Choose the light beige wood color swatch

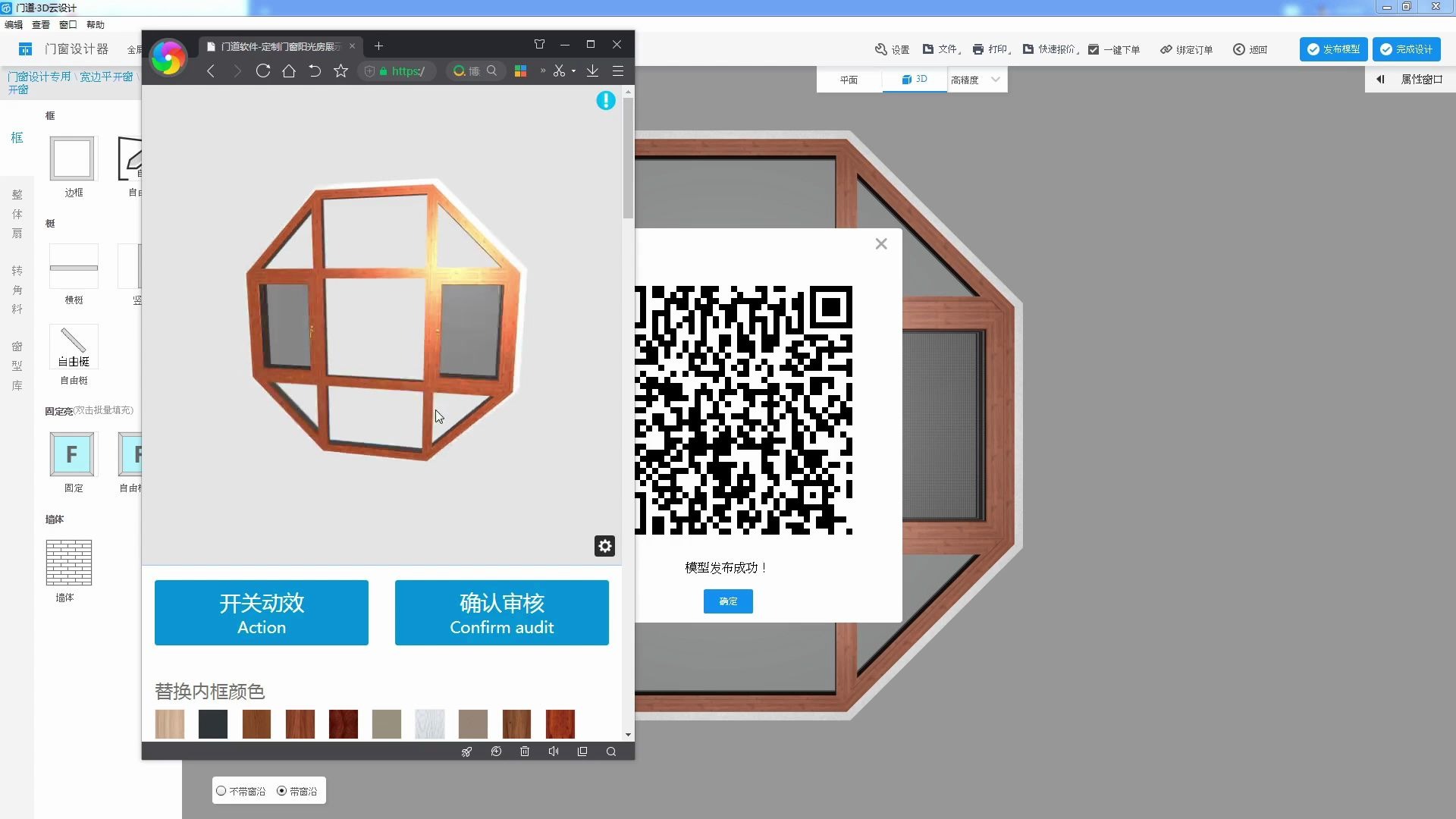point(170,724)
